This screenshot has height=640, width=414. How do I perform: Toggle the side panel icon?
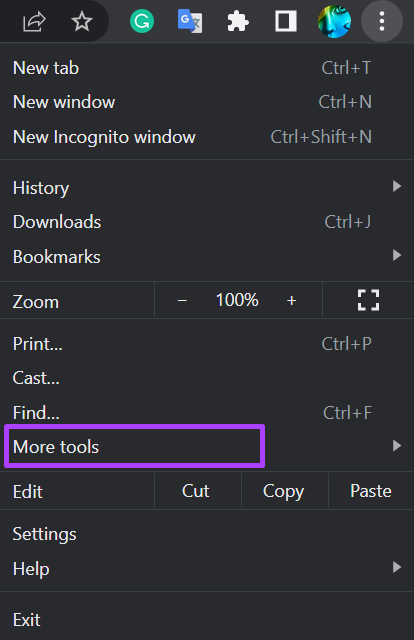pyautogui.click(x=286, y=21)
